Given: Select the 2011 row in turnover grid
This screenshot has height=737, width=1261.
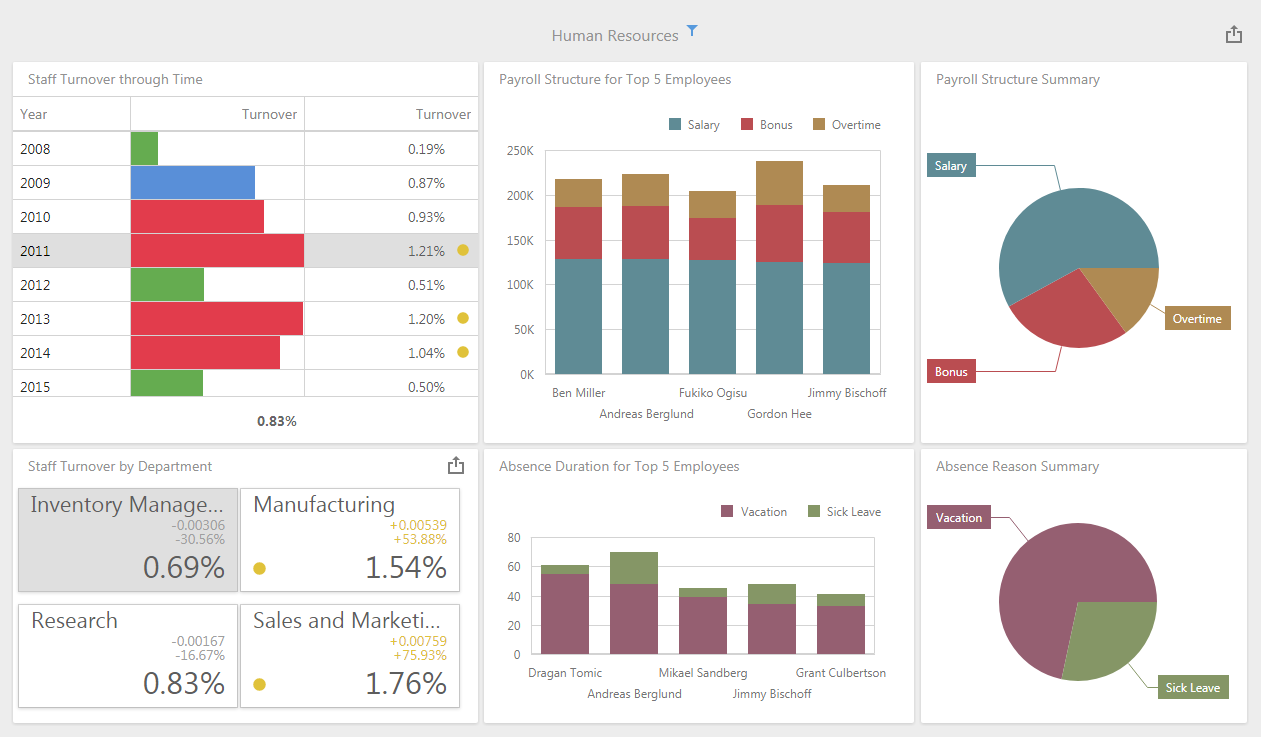Looking at the screenshot, I should (70, 251).
